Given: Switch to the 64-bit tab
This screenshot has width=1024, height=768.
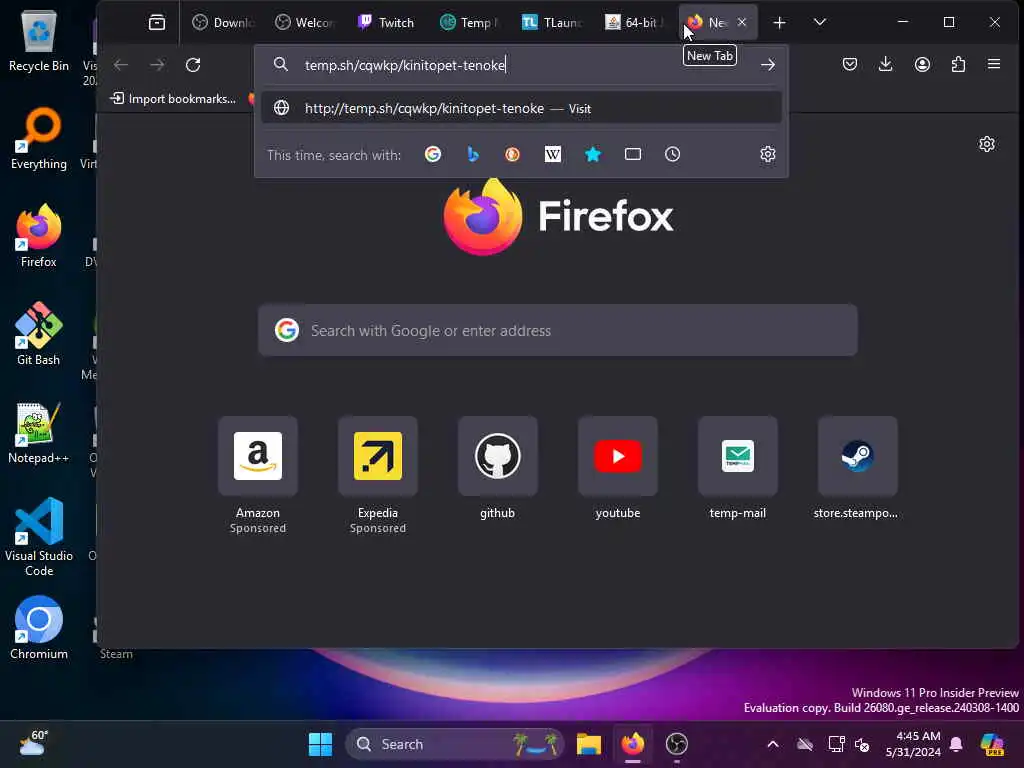Looking at the screenshot, I should click(632, 23).
